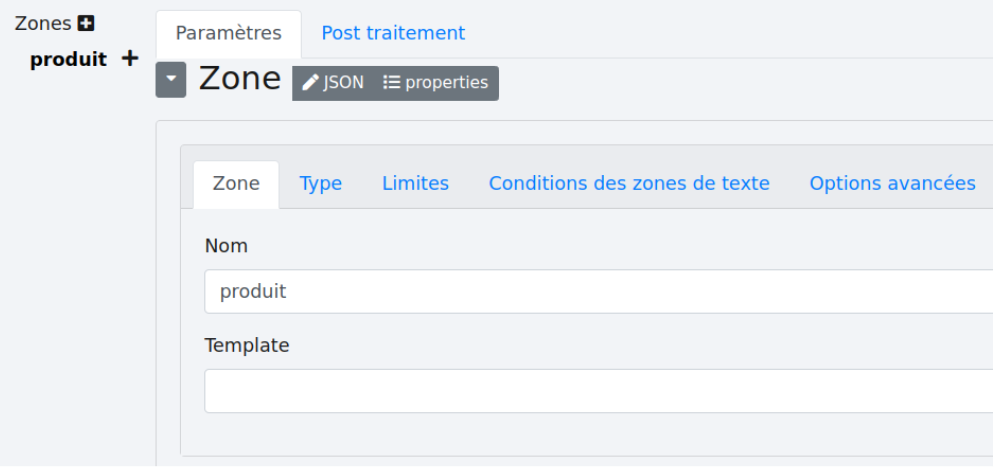This screenshot has height=470, width=996.
Task: Click the plus-square icon beside Zones
Action: point(86,24)
